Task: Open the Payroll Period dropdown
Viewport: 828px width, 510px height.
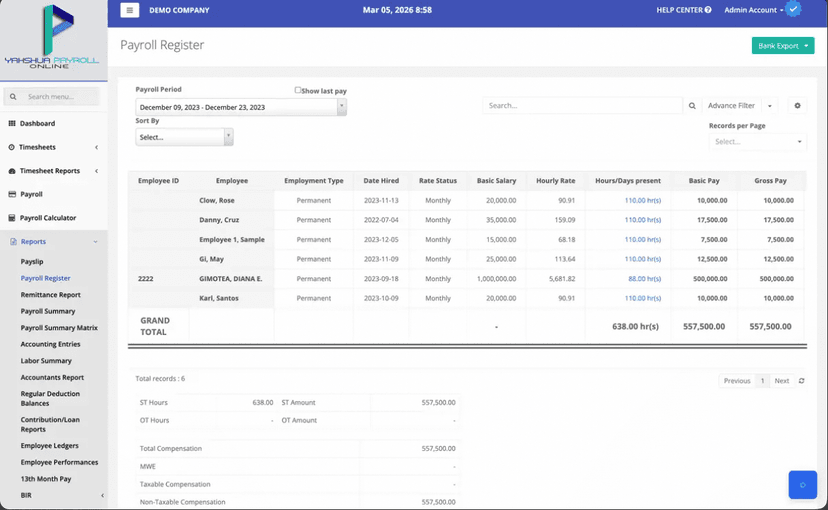Action: pos(241,107)
